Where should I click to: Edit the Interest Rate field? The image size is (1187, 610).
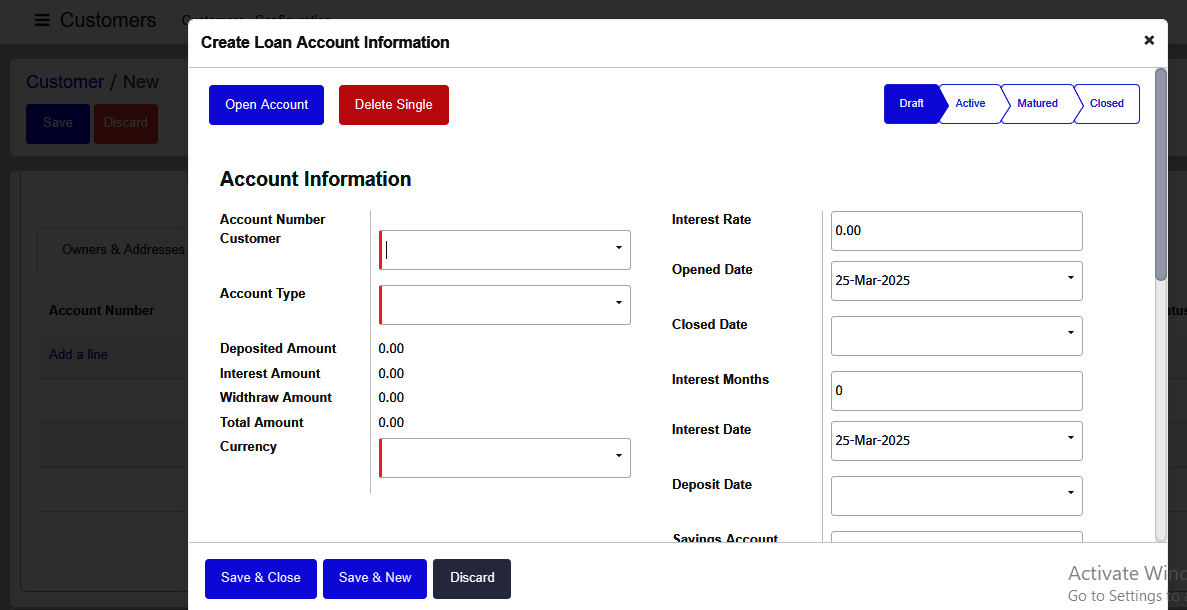(x=956, y=230)
